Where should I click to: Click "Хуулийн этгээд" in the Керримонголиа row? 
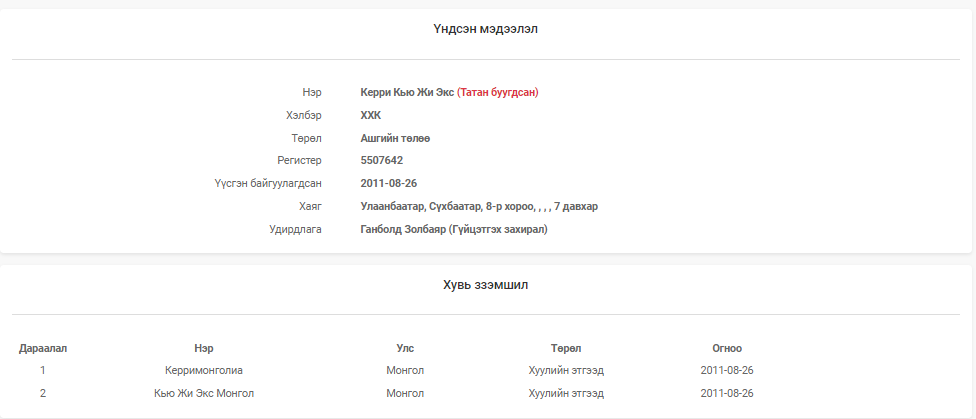click(566, 370)
